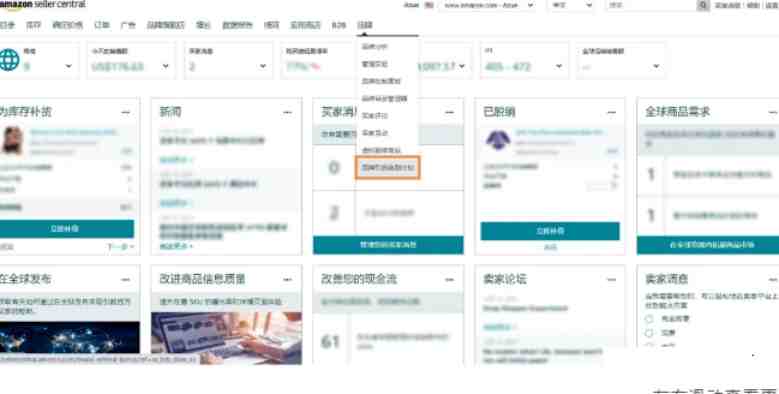Collapse the 新闻 card with its dash icon
The image size is (779, 394).
click(287, 113)
